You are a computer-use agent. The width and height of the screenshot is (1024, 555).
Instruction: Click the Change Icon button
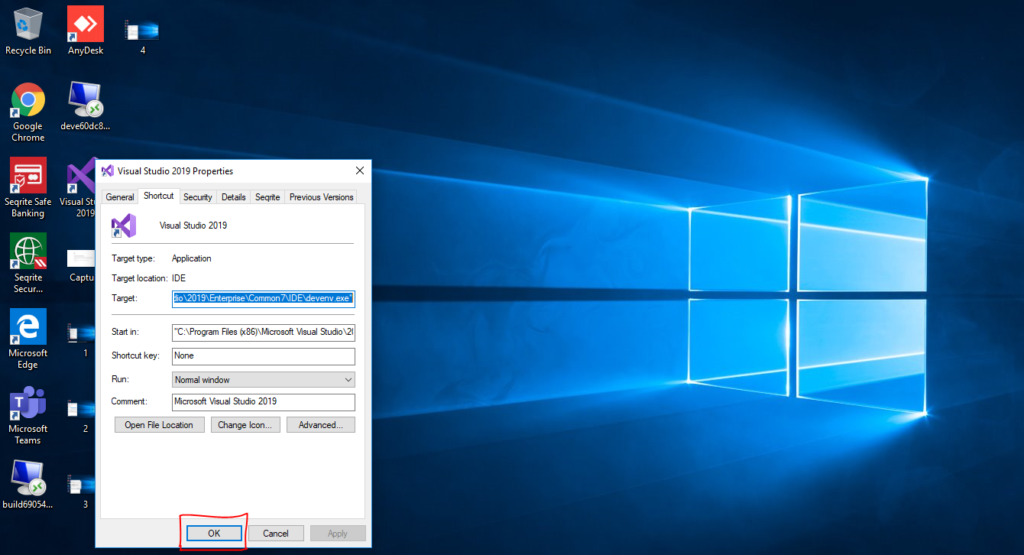[x=245, y=425]
